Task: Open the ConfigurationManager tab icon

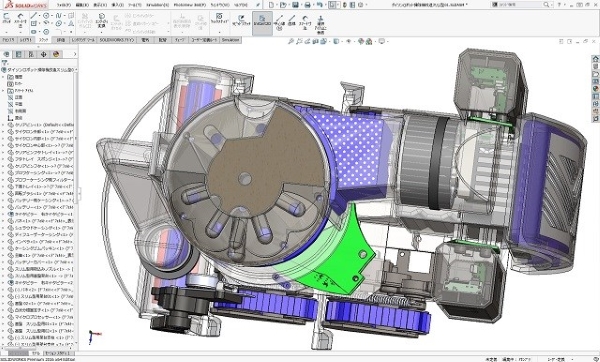Action: coord(31,54)
